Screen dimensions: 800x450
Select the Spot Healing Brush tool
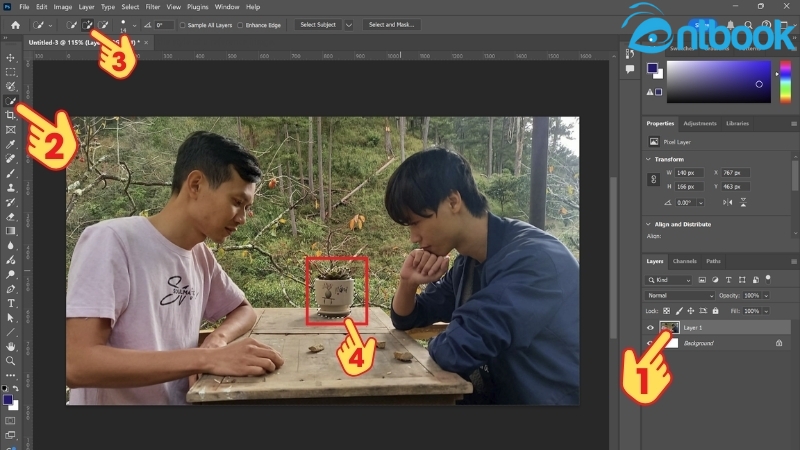click(x=10, y=159)
